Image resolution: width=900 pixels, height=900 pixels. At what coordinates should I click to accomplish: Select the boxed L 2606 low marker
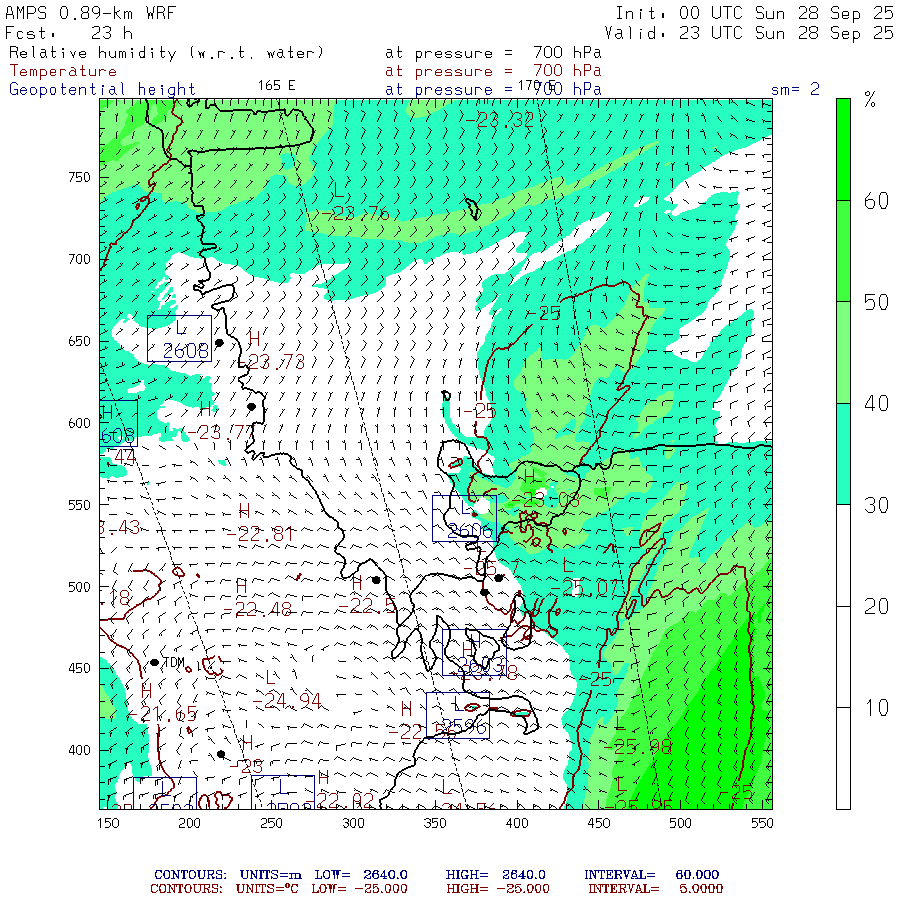click(x=464, y=518)
